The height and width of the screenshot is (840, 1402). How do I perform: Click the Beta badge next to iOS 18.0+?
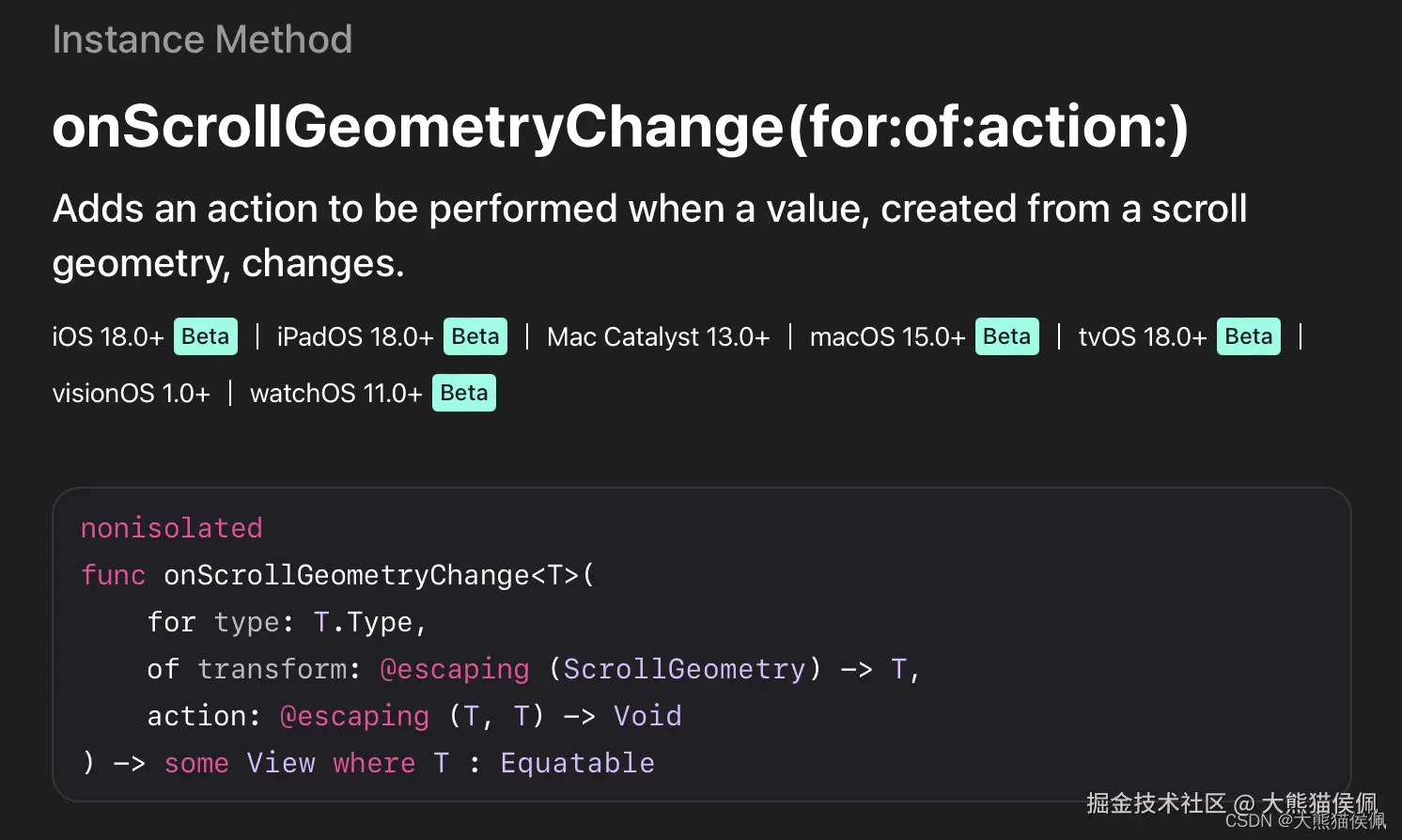[205, 336]
